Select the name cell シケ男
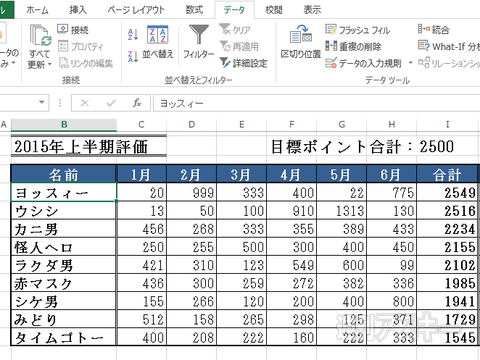Viewport: 480px width, 360px height. point(64,301)
